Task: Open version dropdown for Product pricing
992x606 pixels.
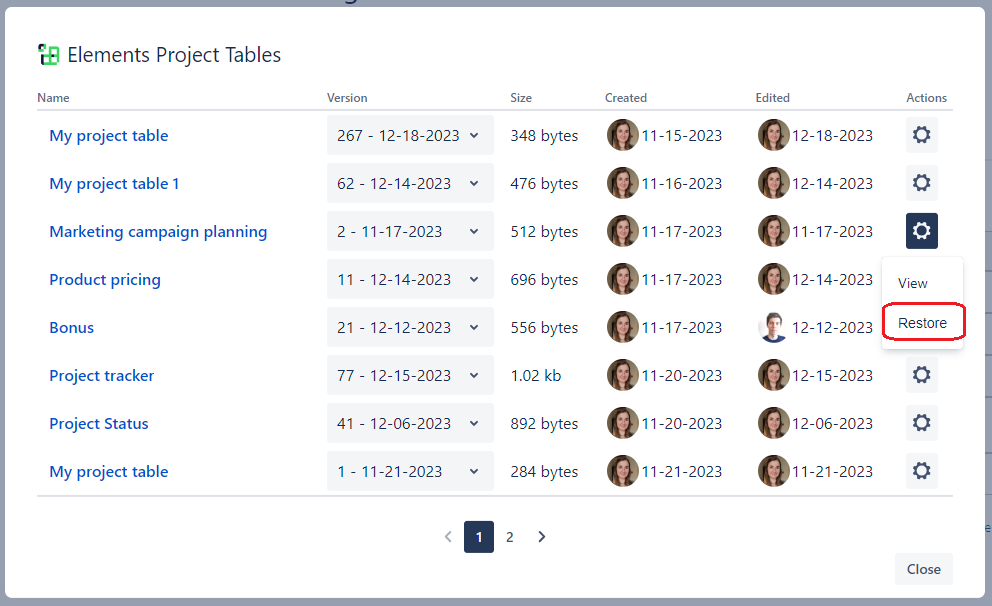Action: click(410, 280)
